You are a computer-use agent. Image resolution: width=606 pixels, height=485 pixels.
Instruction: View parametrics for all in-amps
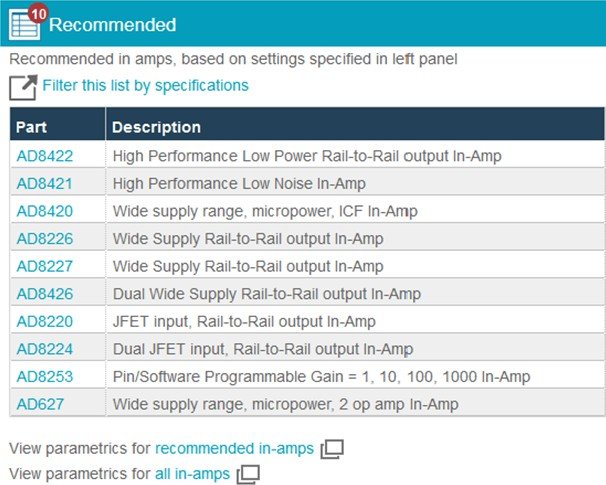192,474
